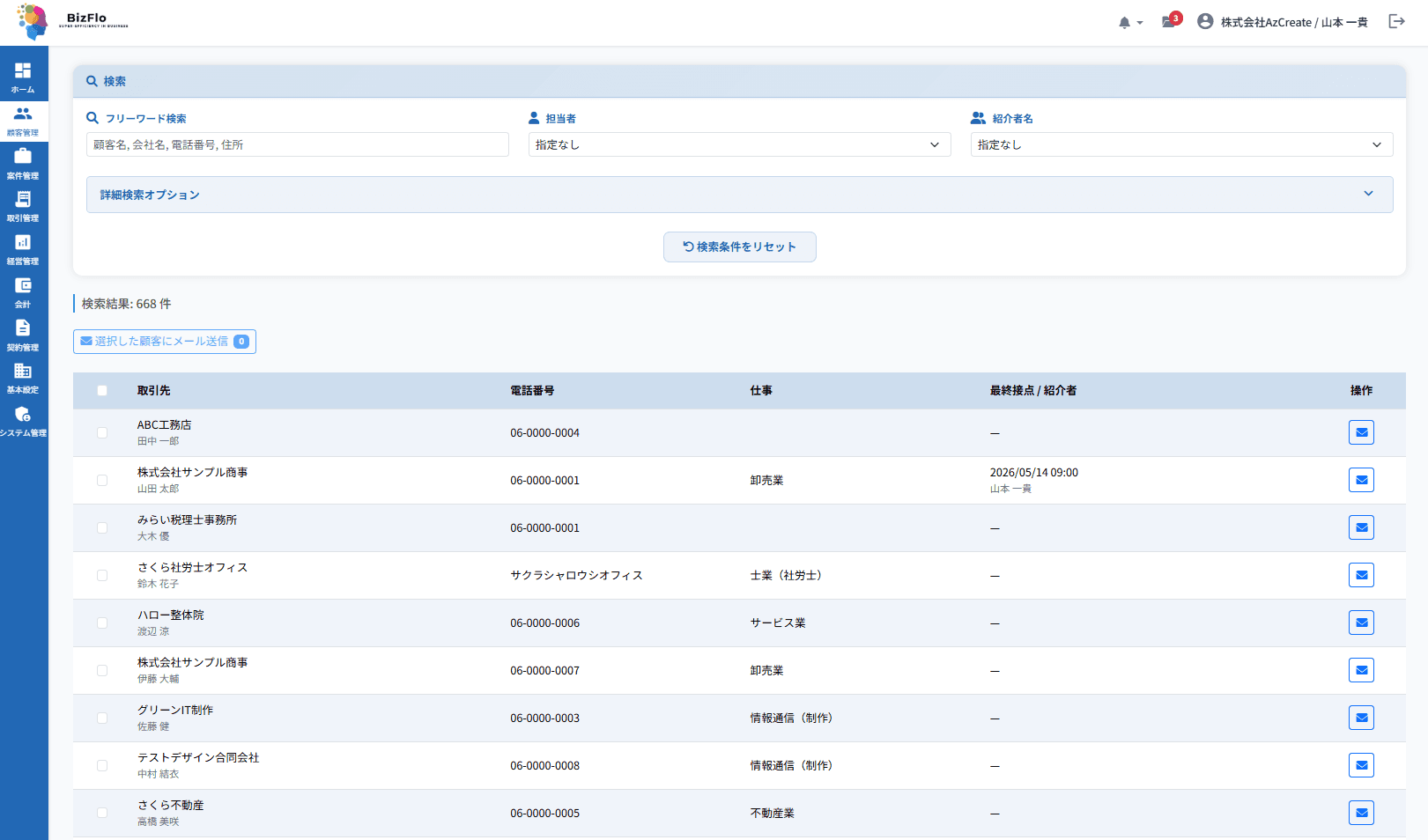The image size is (1428, 840).
Task: Click the BizFlo logo
Action: click(72, 22)
